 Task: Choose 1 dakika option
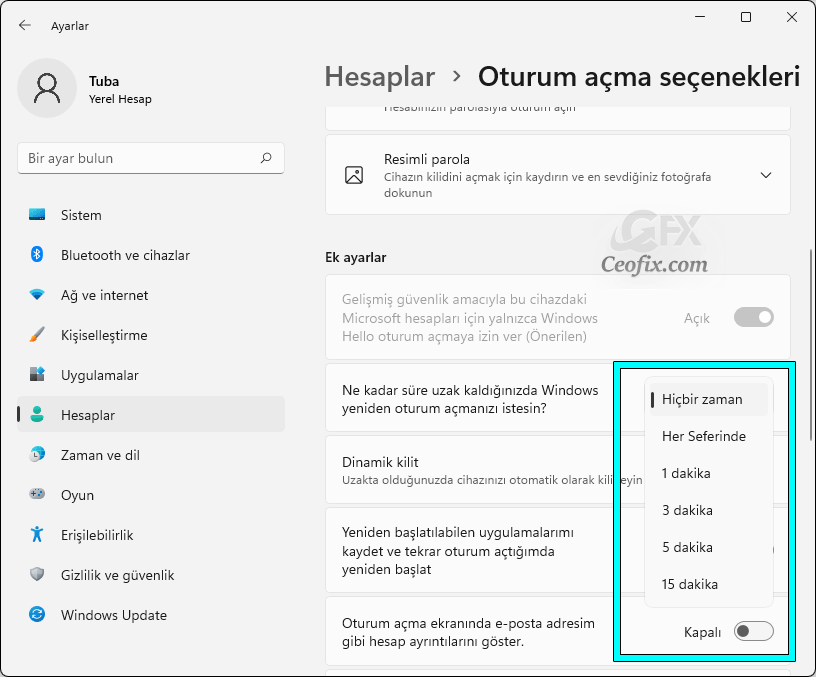(709, 473)
